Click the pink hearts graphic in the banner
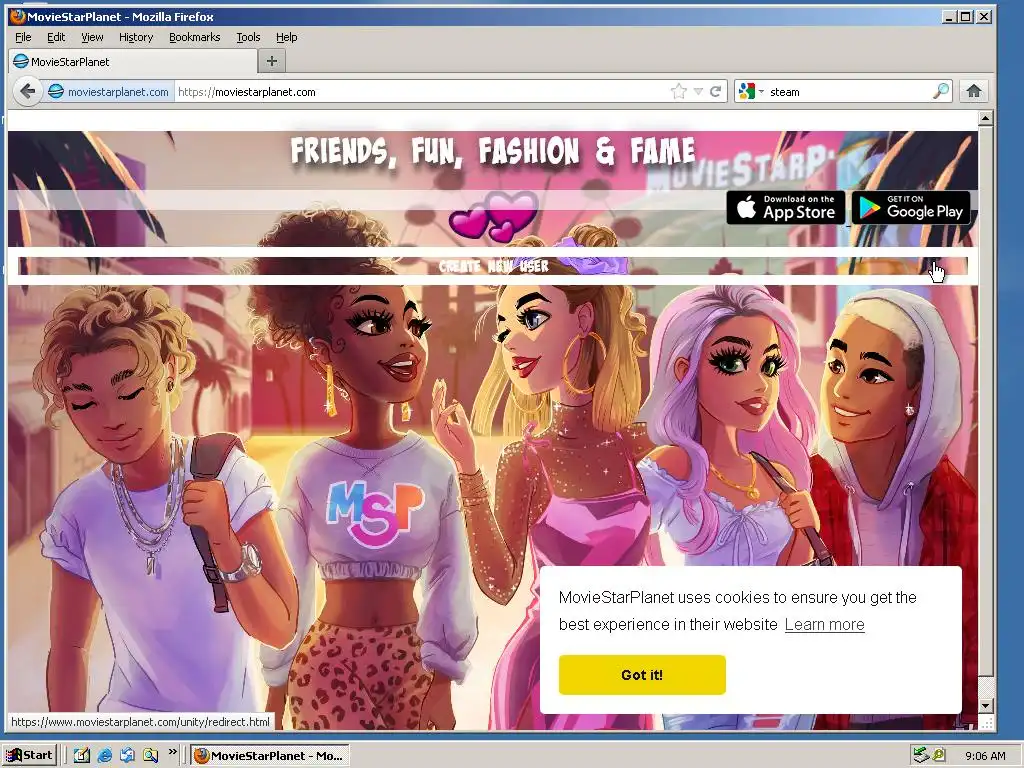Viewport: 1024px width, 768px height. pyautogui.click(x=494, y=216)
